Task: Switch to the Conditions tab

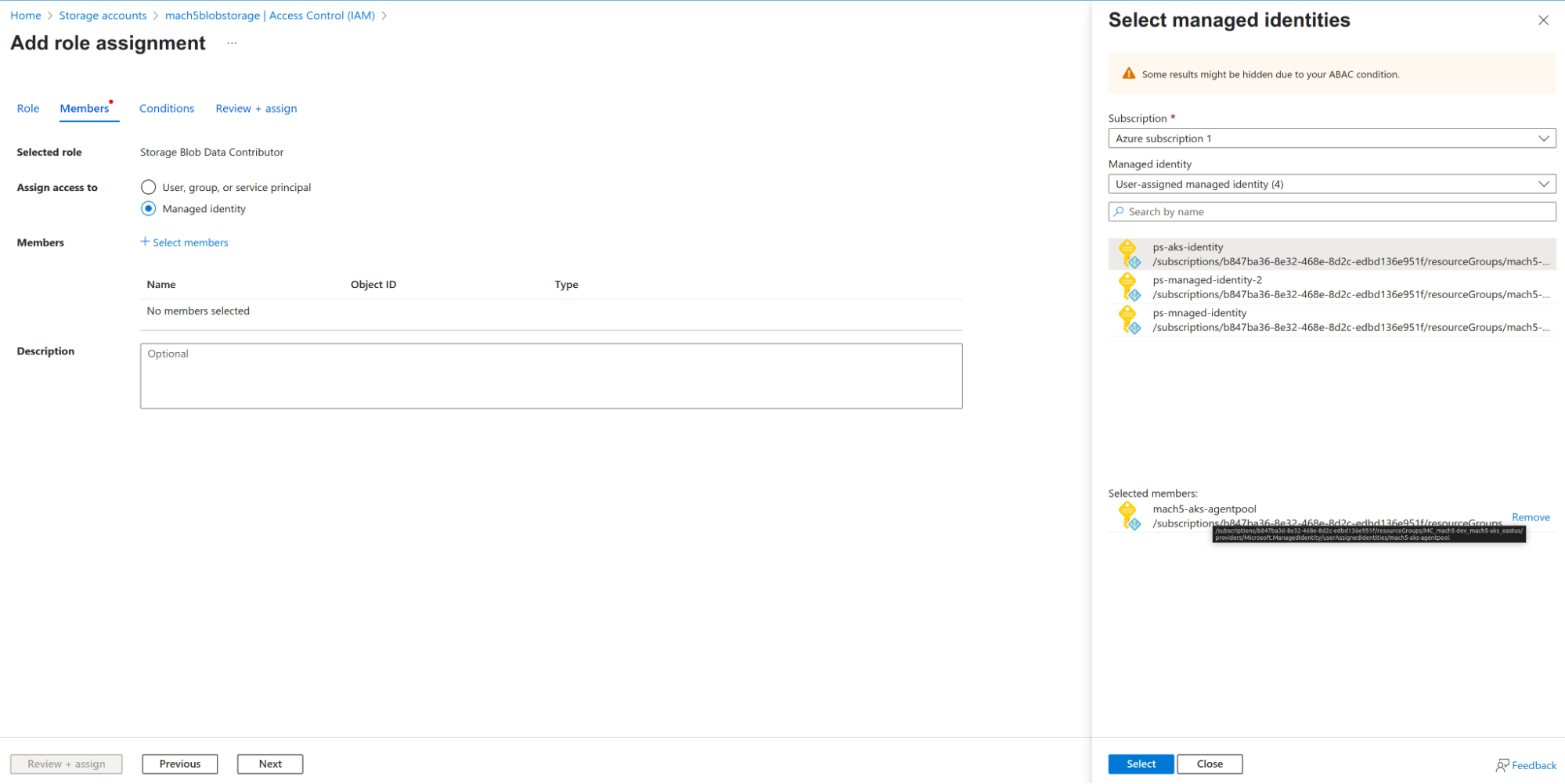Action: (166, 108)
